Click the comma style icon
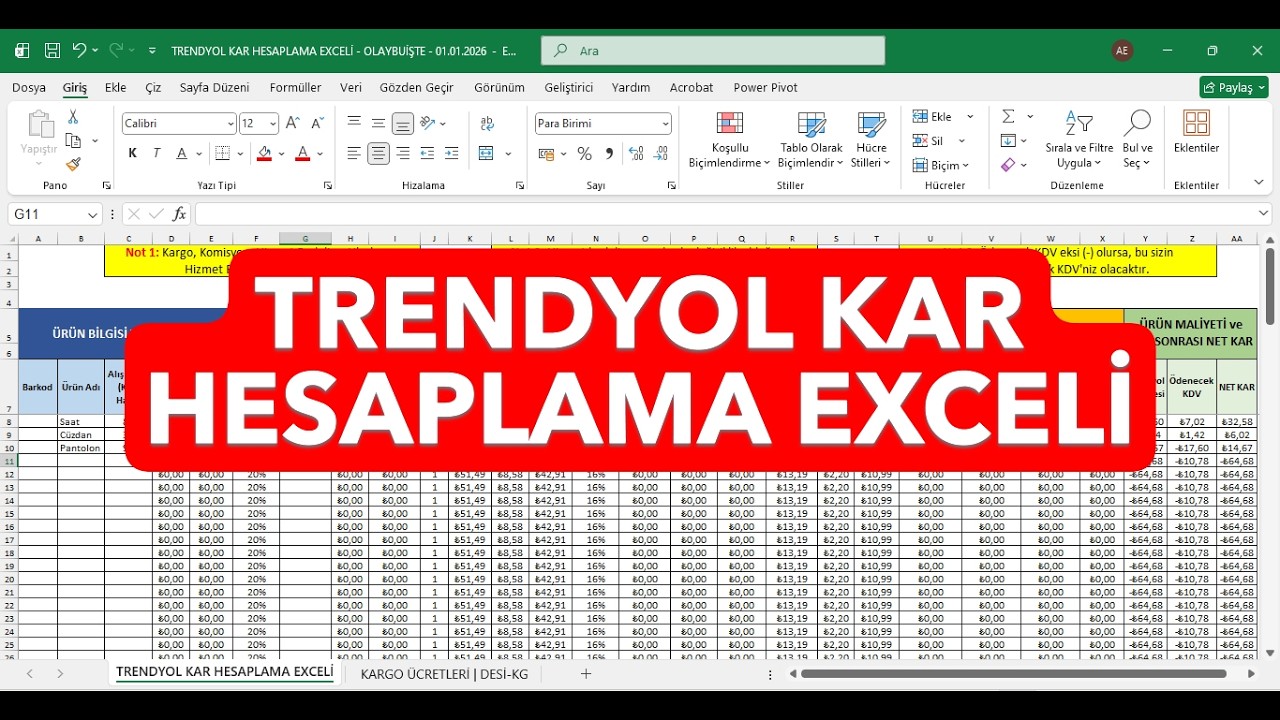This screenshot has height=720, width=1280. pos(609,154)
